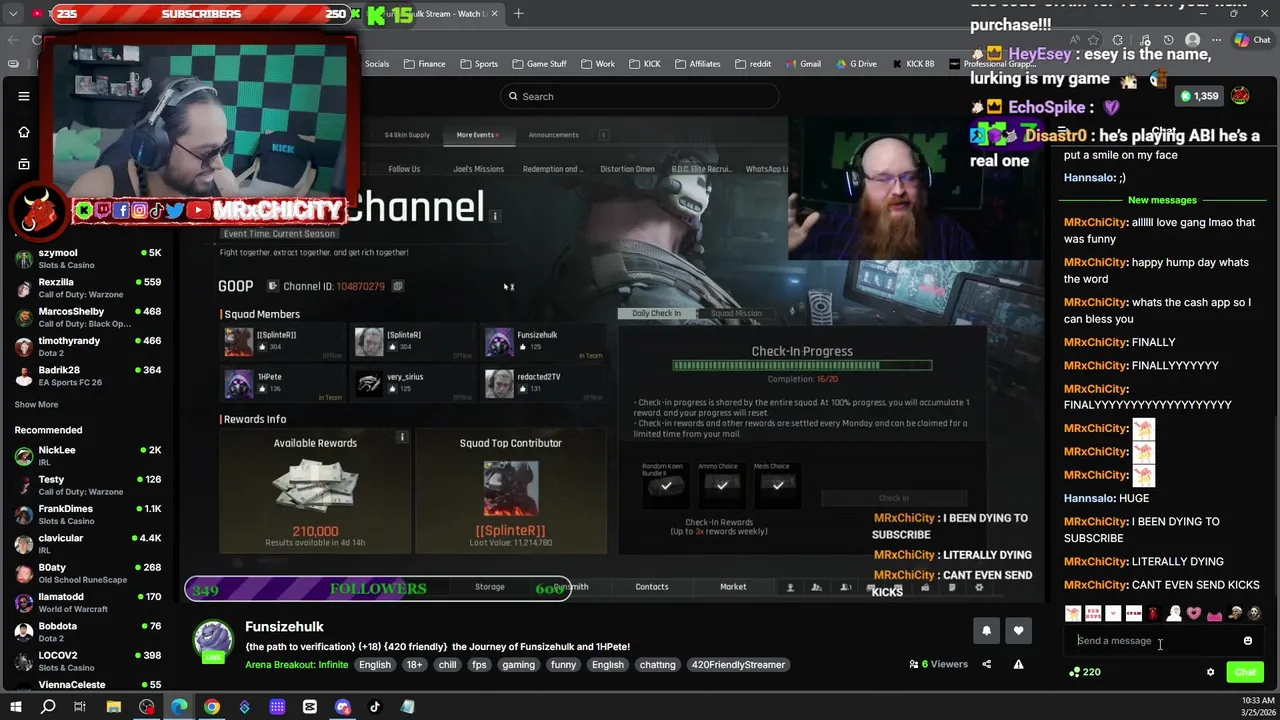Select the chill stream tag

[447, 664]
